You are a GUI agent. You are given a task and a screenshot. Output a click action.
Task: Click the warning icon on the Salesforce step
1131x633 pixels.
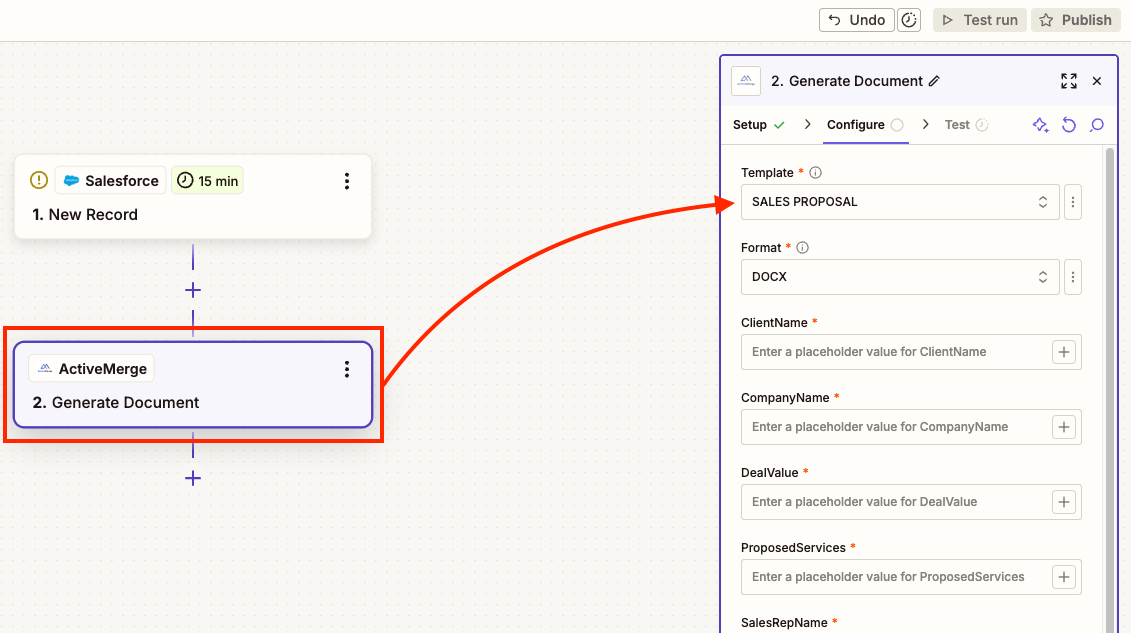(x=38, y=180)
